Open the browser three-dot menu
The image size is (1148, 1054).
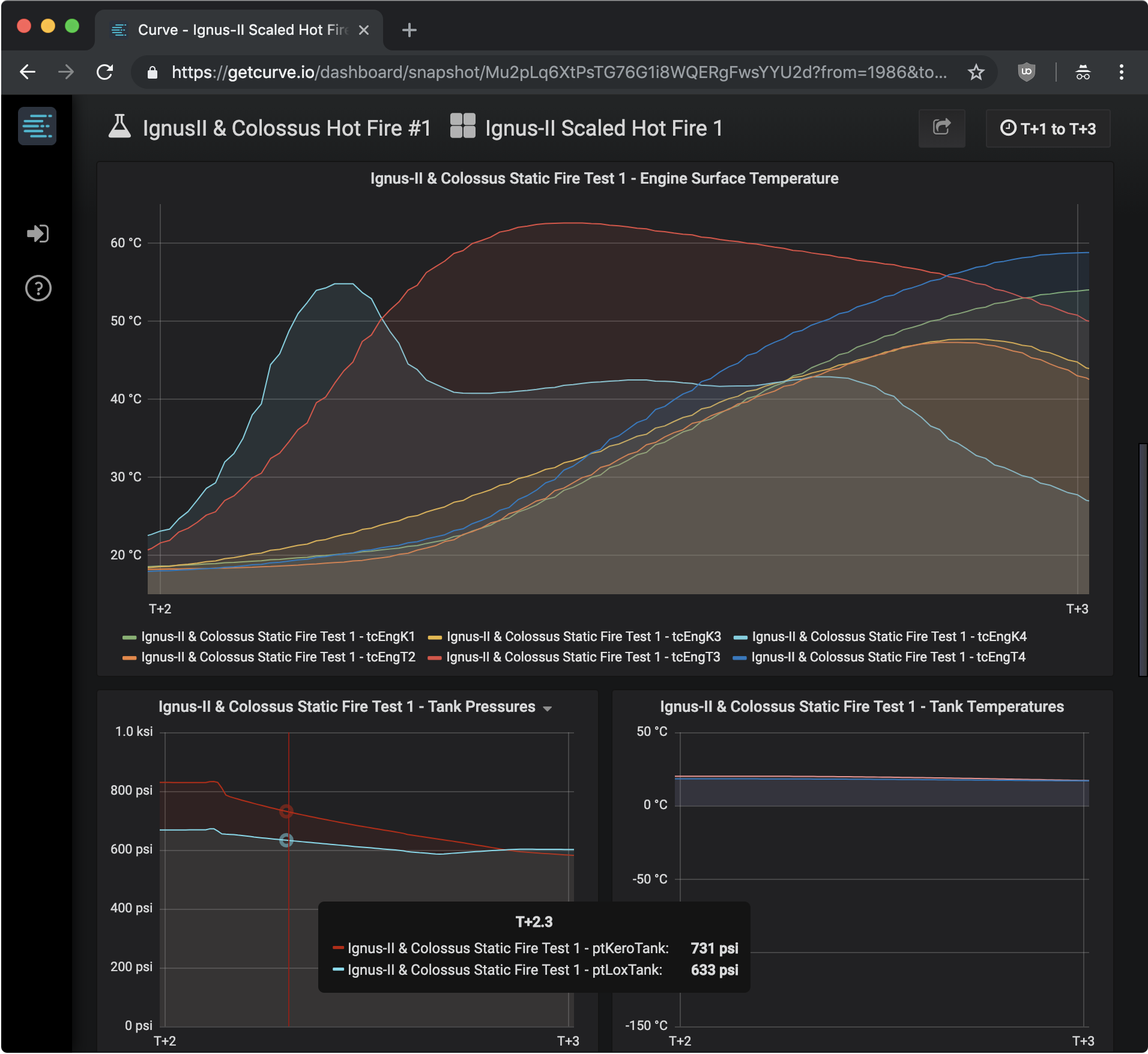point(1121,73)
